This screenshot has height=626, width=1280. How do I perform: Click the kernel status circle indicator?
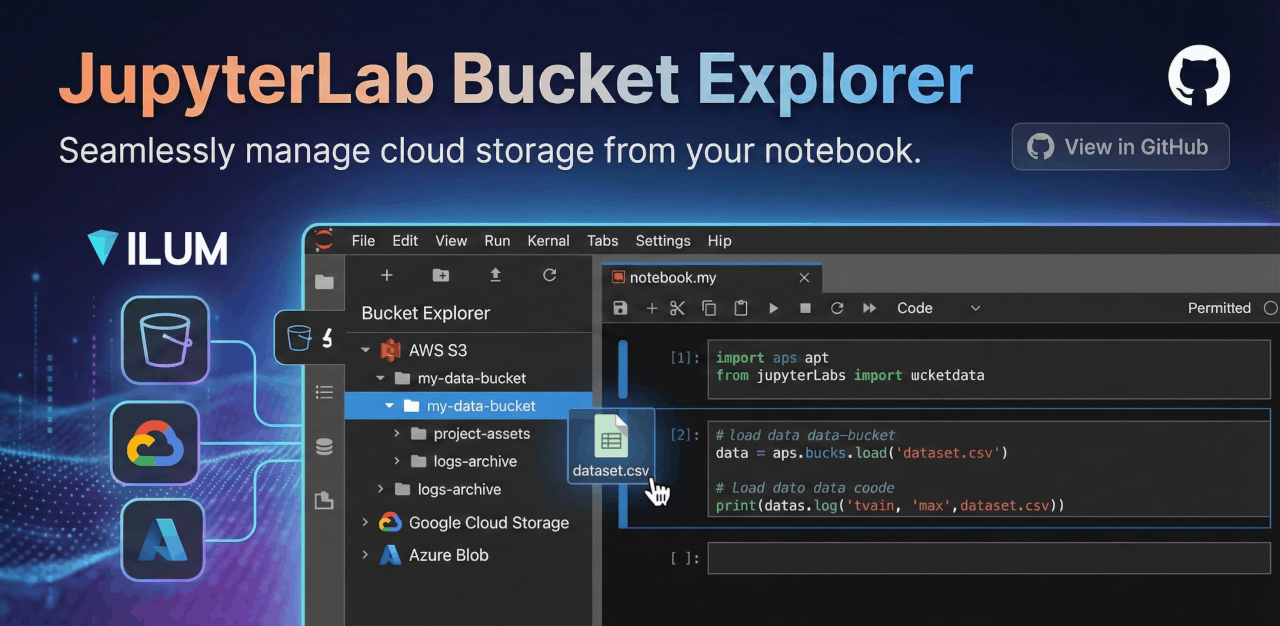tap(1271, 308)
